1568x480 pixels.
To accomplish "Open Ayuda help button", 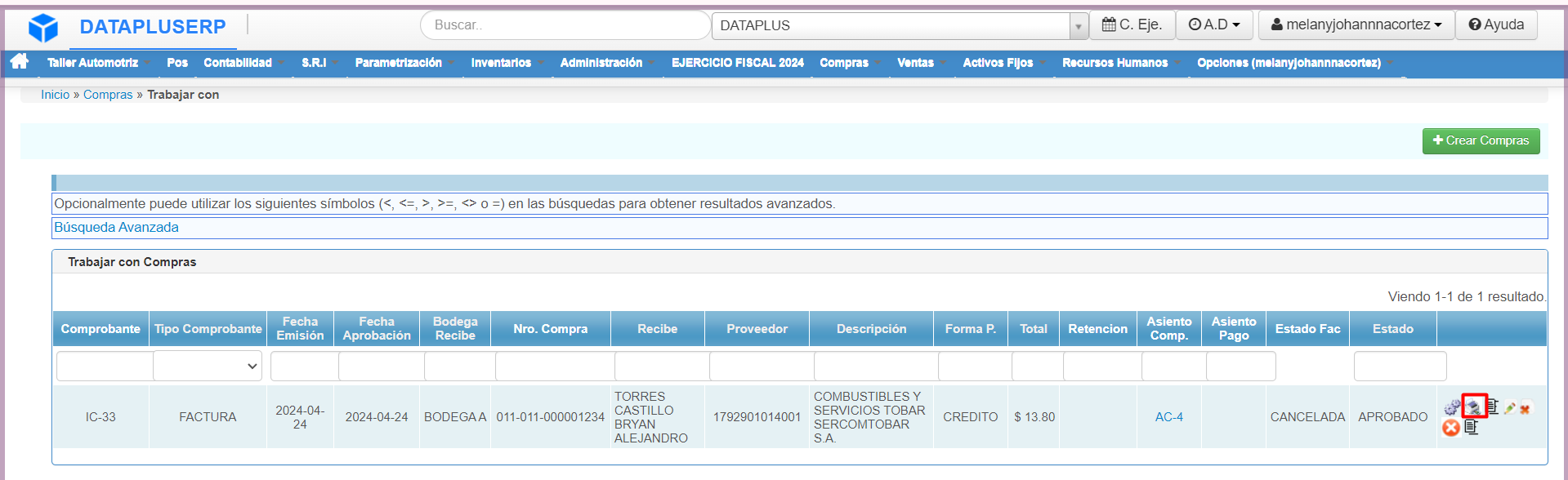I will [x=1496, y=24].
